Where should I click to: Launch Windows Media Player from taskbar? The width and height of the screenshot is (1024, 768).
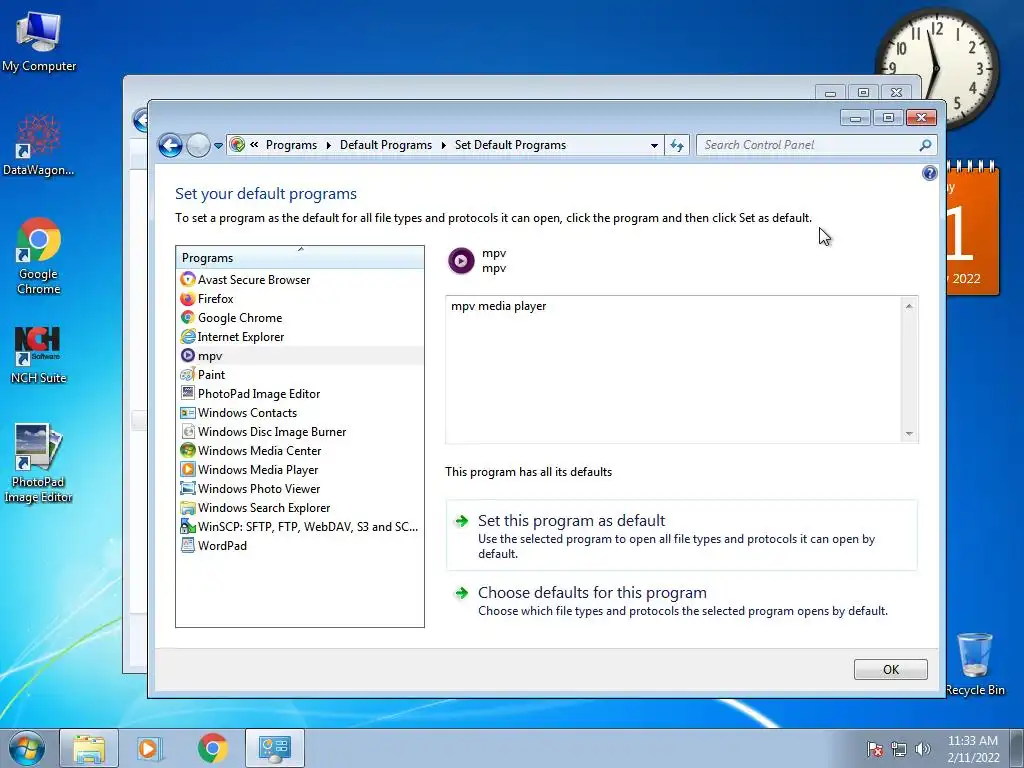click(x=149, y=748)
